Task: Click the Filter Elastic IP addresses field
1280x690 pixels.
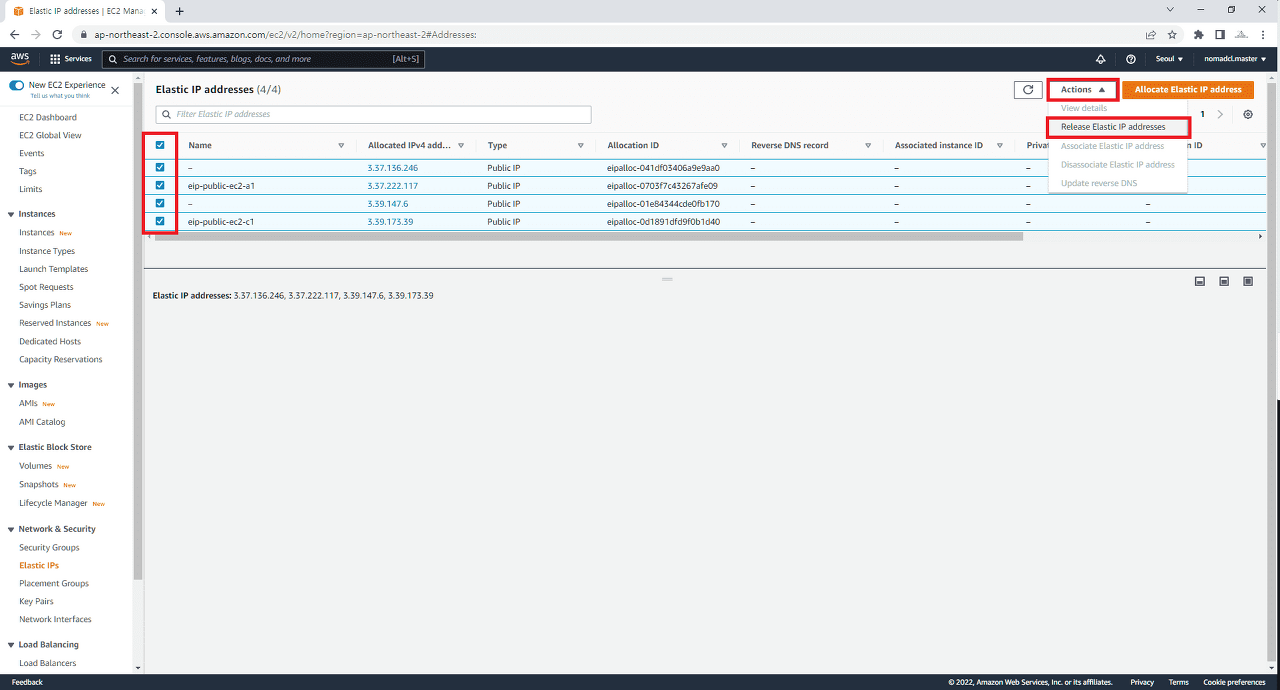Action: [373, 115]
